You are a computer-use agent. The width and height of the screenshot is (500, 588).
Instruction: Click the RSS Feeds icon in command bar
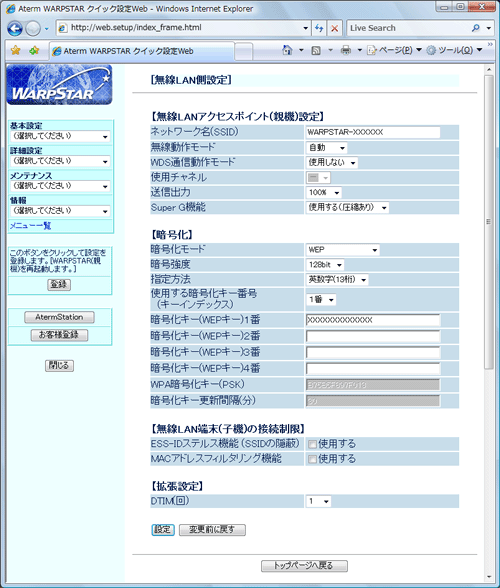316,50
